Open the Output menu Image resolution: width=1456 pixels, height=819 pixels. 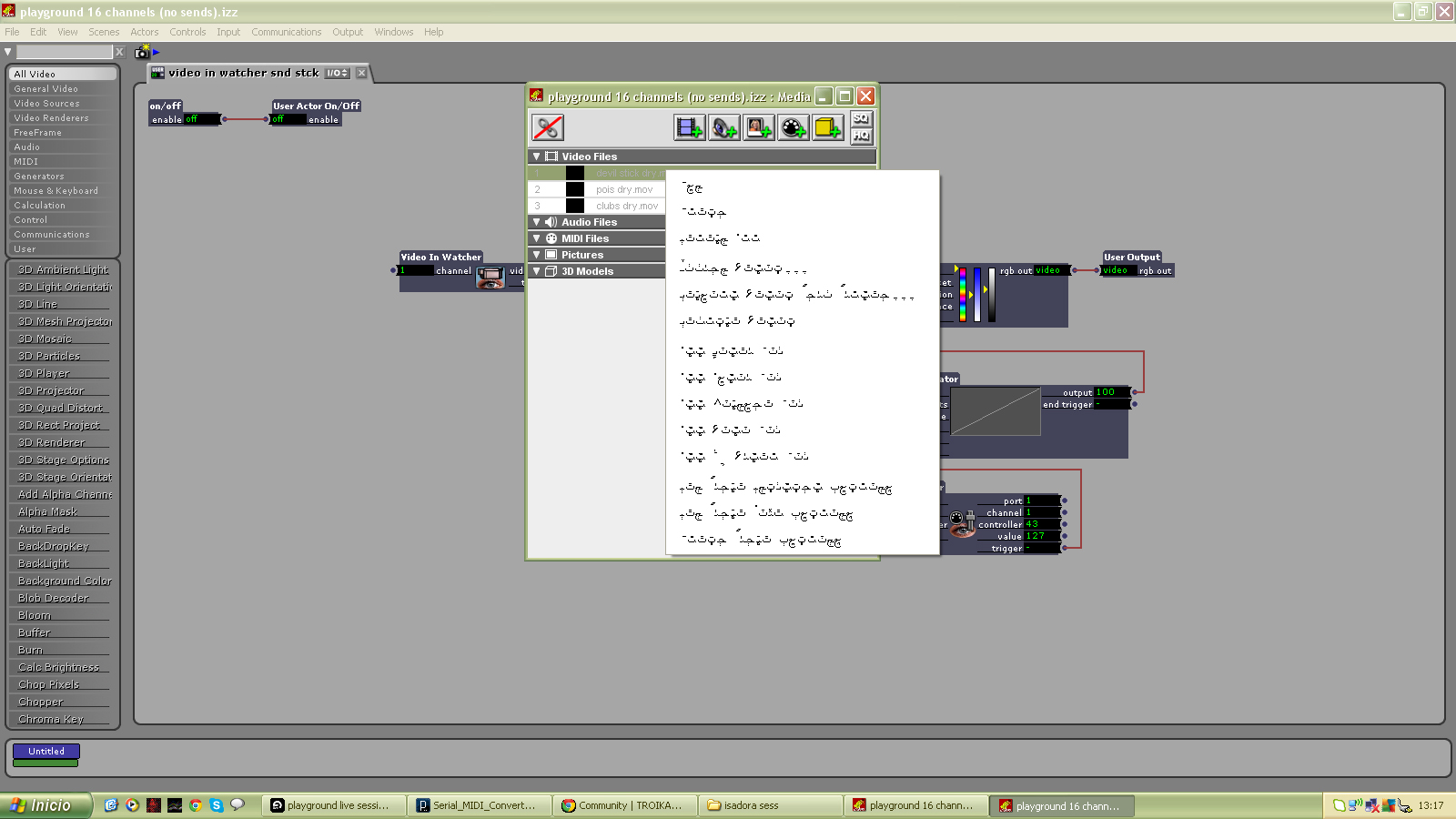(x=348, y=32)
